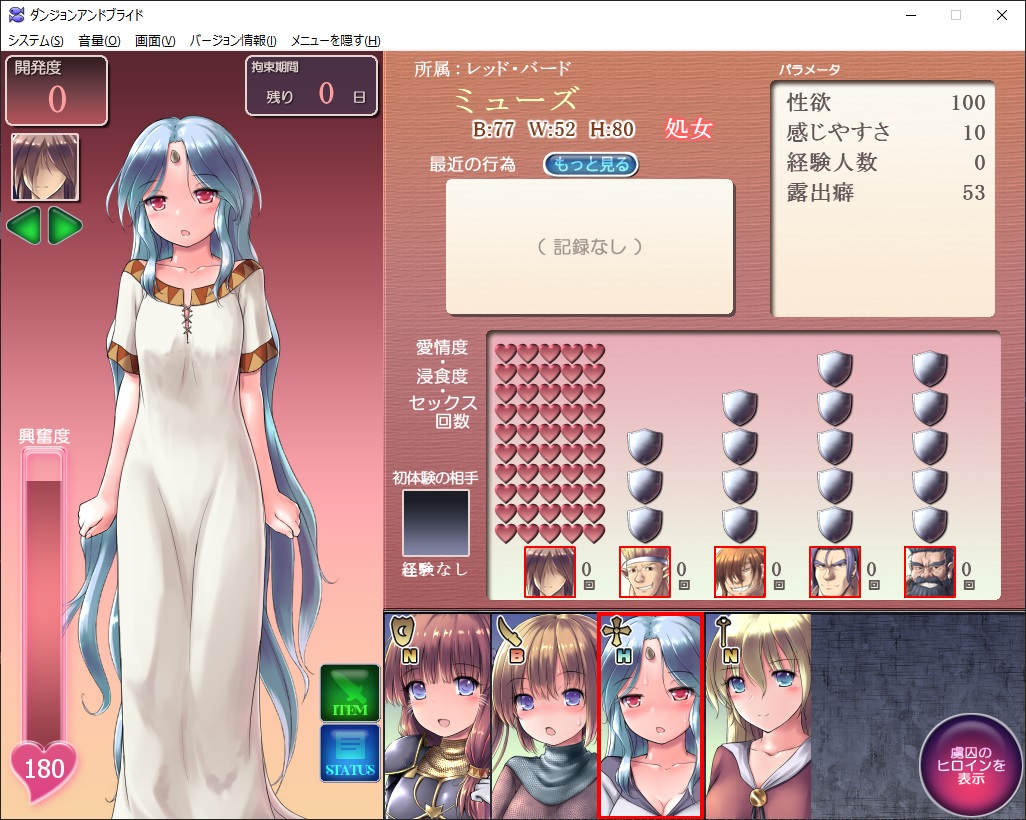The image size is (1026, 820).
Task: Click the app icon in the title bar
Action: point(16,14)
